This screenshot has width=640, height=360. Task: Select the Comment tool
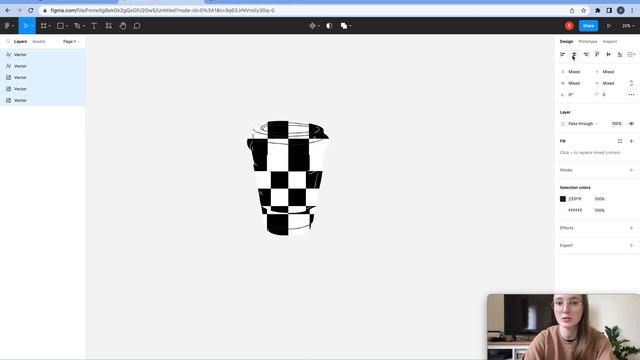[137, 26]
